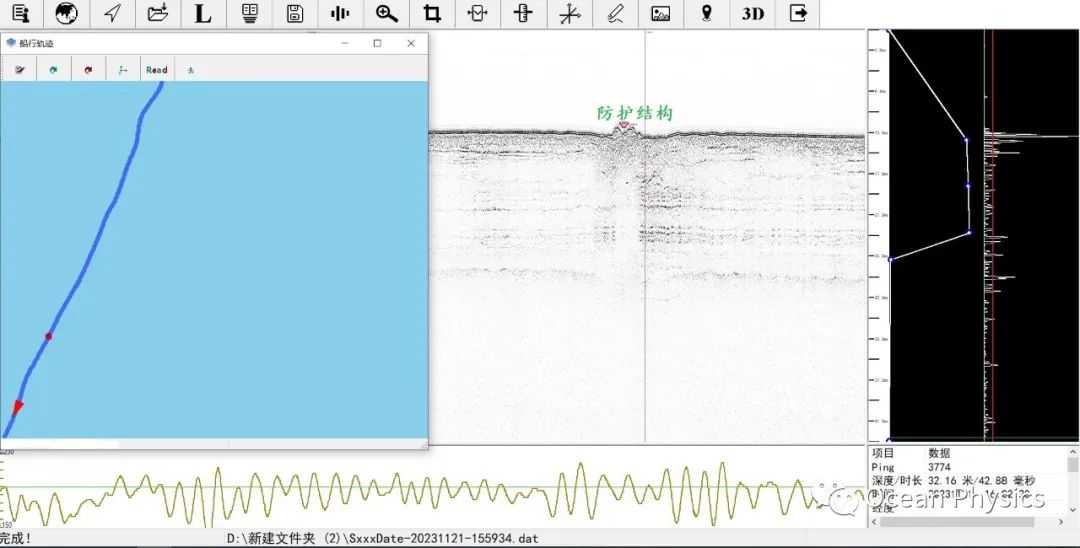
Task: Open file using the folder import icon
Action: coord(157,13)
